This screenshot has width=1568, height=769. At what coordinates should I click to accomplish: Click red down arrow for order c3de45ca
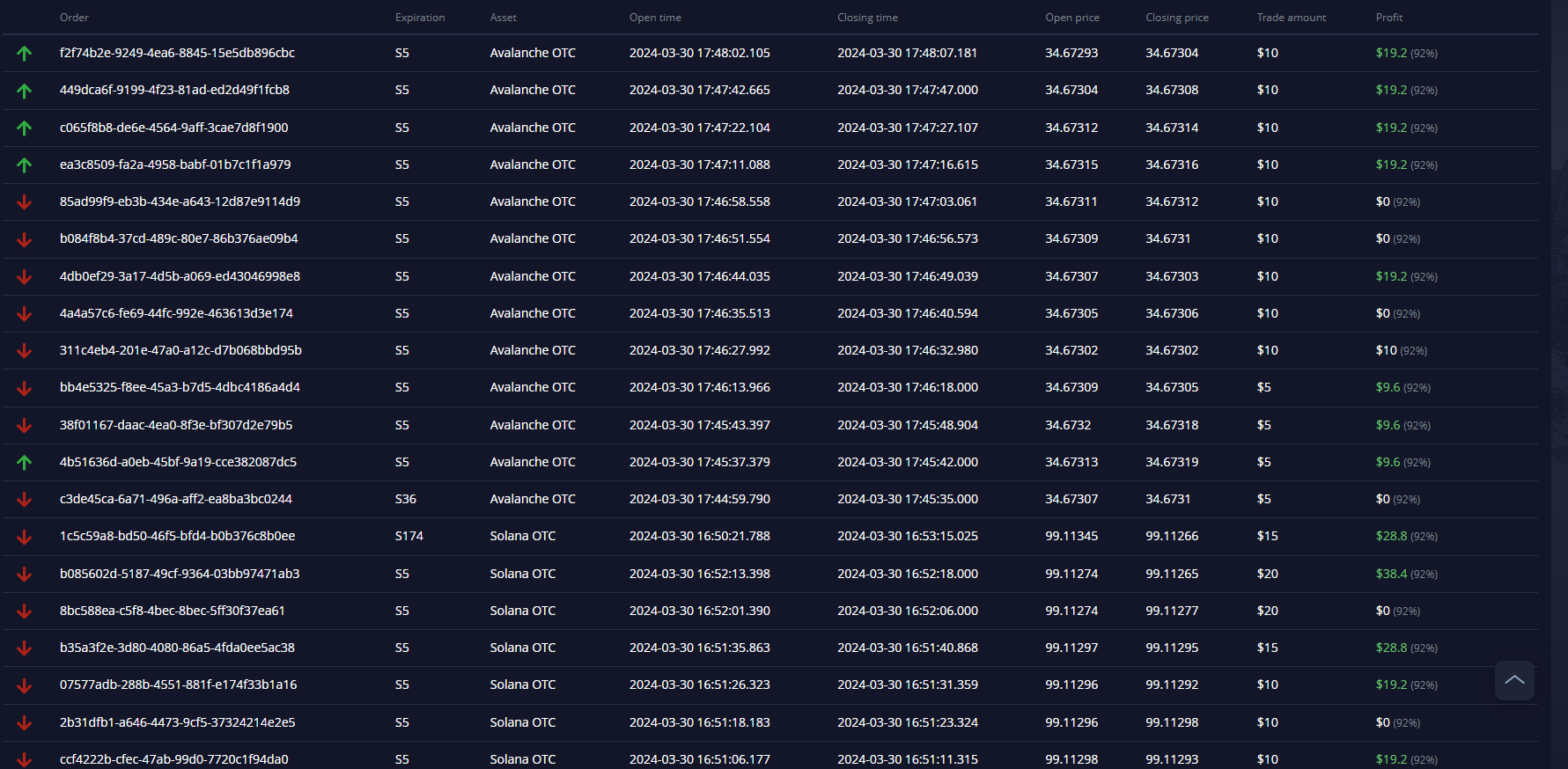pyautogui.click(x=25, y=500)
